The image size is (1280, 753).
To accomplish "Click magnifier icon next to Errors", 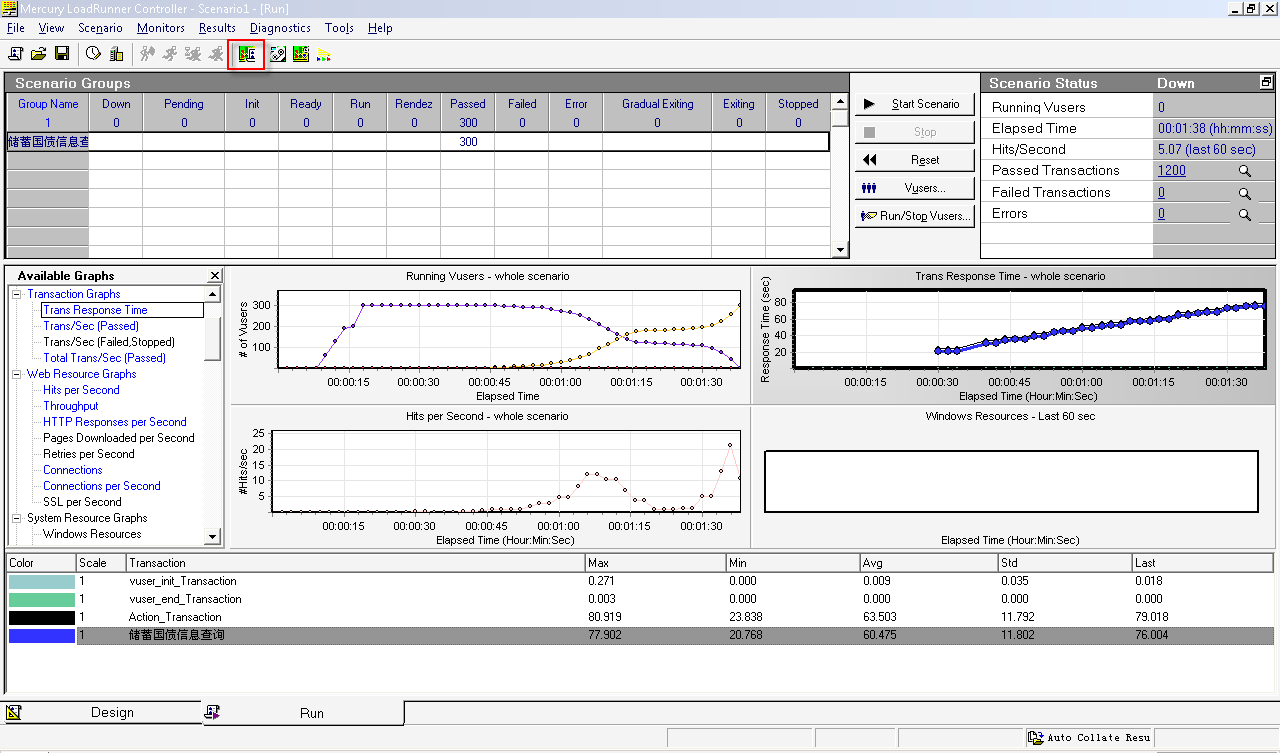I will [1245, 214].
